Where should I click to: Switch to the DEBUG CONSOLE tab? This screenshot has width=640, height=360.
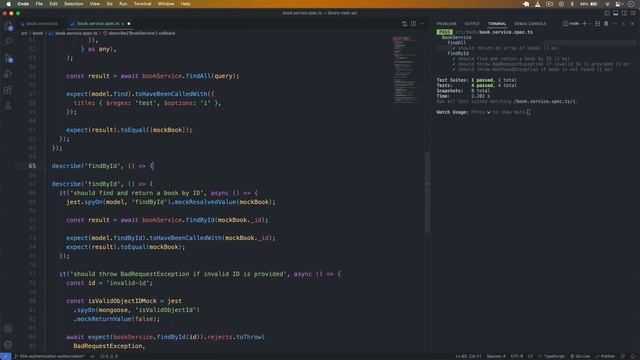pyautogui.click(x=530, y=24)
